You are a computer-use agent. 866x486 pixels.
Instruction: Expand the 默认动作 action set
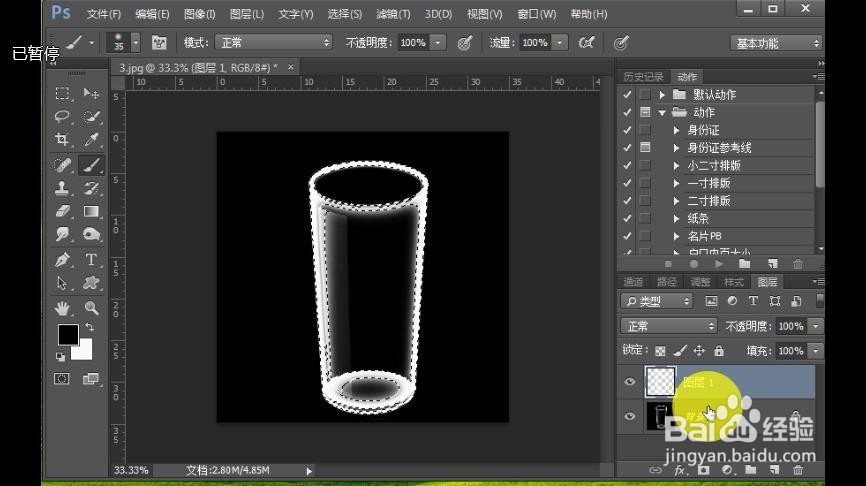662,94
